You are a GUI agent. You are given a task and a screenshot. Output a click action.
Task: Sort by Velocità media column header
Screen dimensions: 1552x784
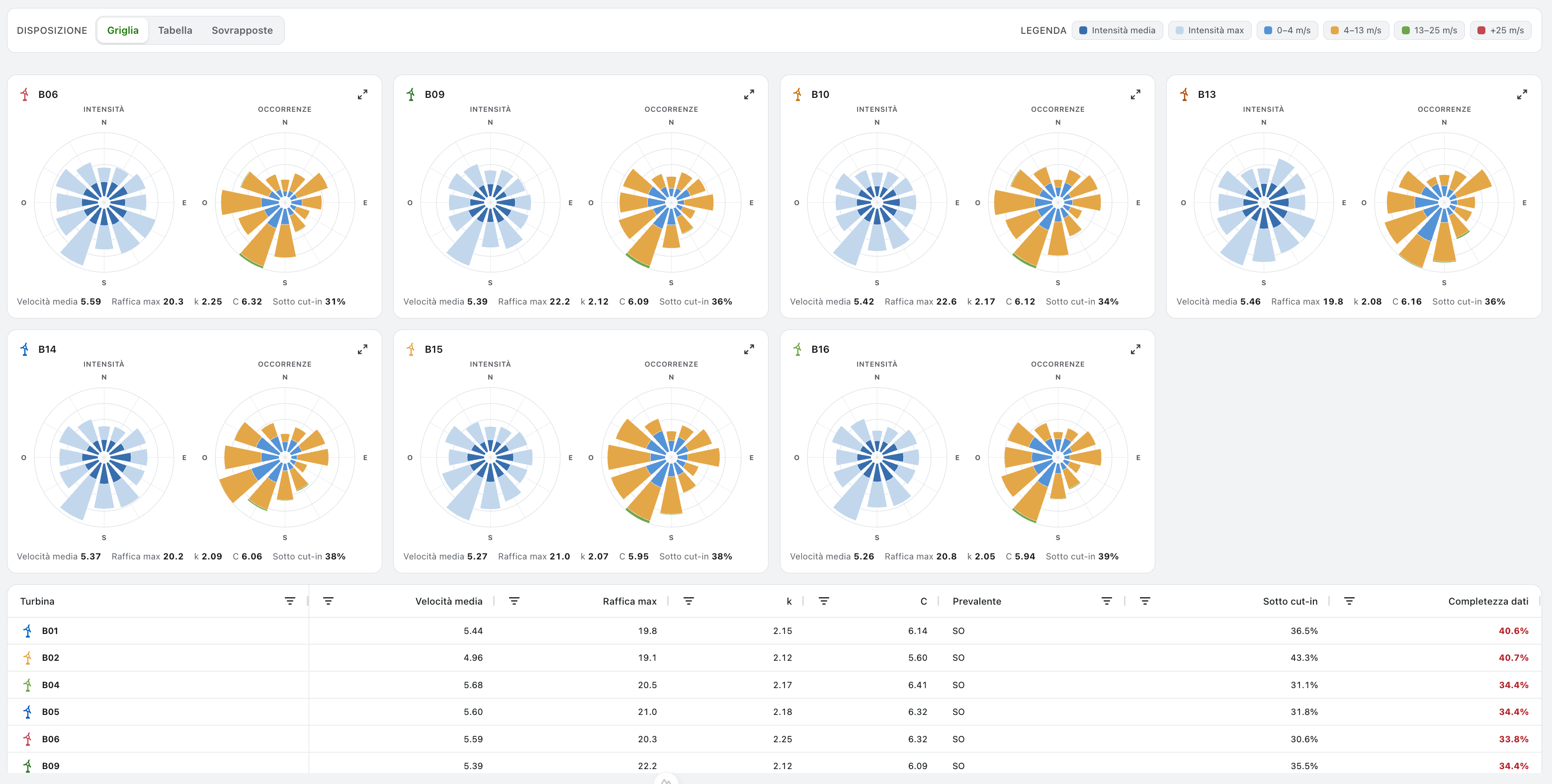449,601
